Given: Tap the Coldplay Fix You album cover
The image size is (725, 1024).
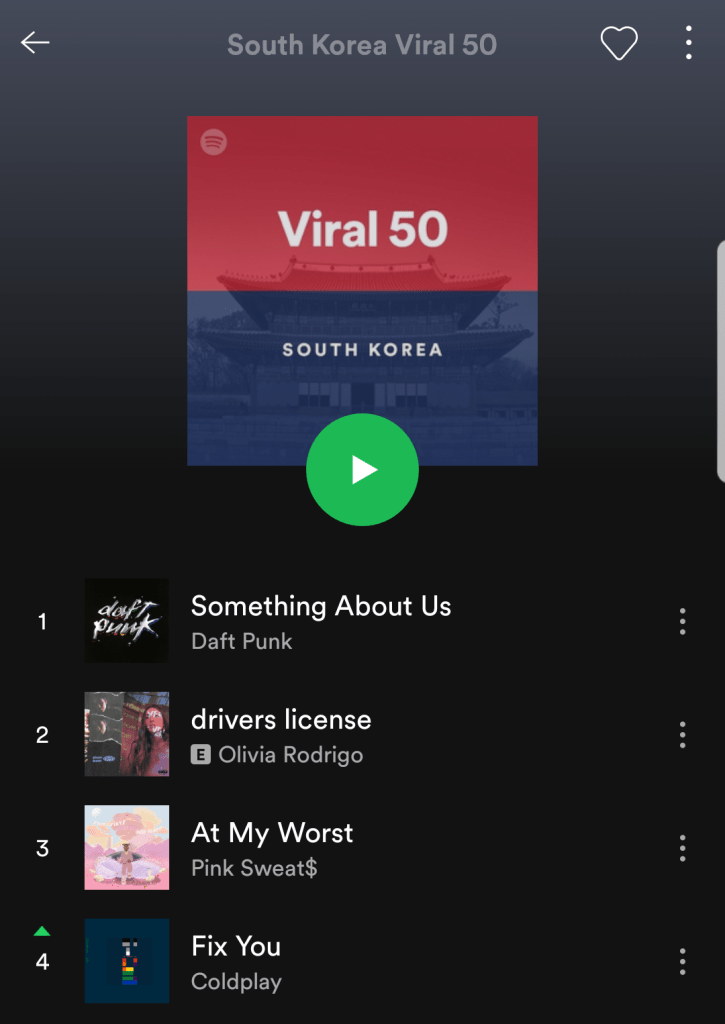Looking at the screenshot, I should click(127, 961).
